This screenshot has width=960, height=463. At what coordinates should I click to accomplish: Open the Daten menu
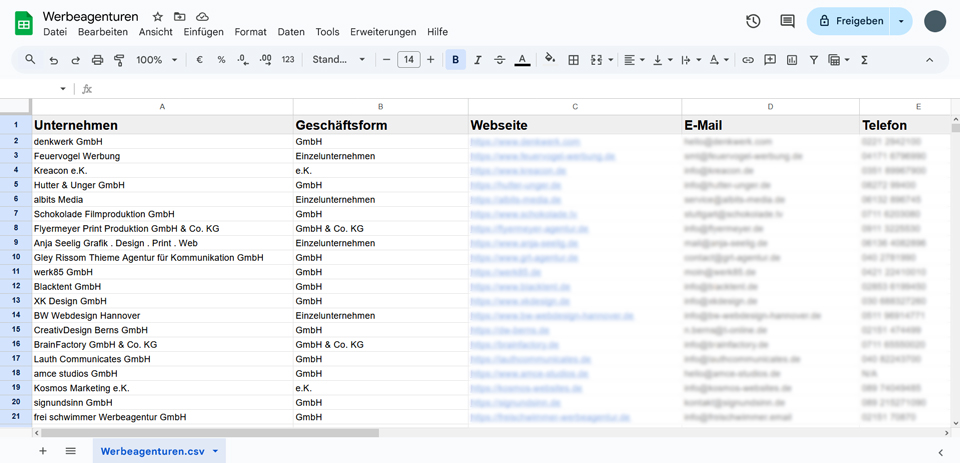(291, 32)
